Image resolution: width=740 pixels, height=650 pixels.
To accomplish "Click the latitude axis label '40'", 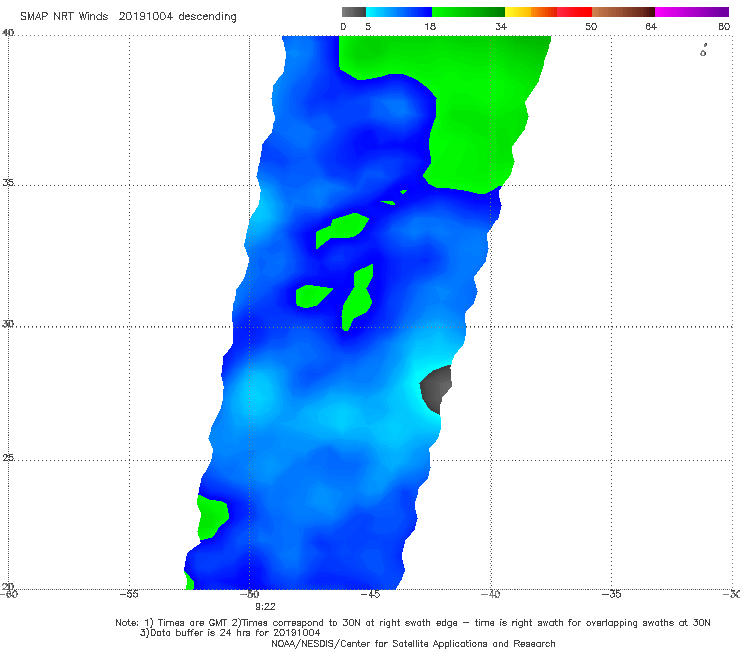I will click(8, 32).
